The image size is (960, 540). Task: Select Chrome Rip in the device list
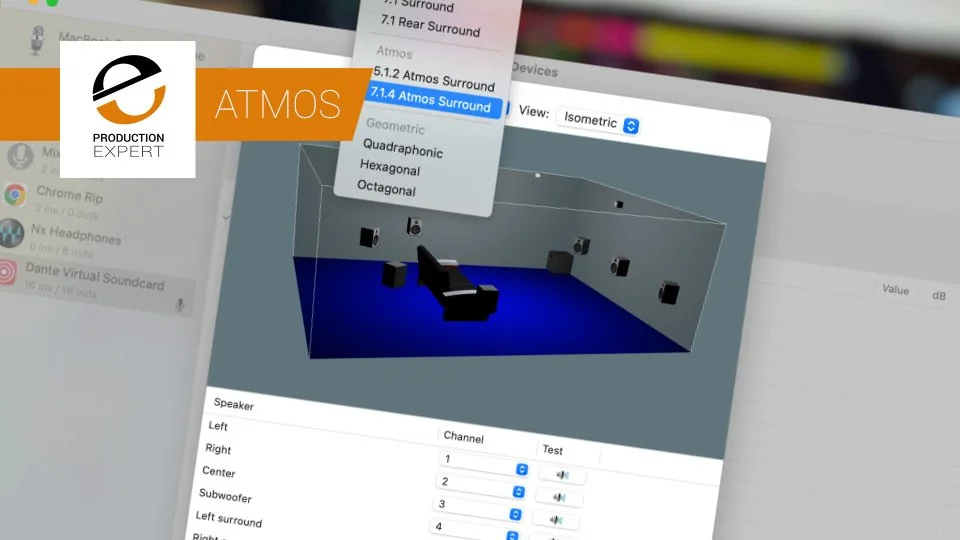(69, 194)
